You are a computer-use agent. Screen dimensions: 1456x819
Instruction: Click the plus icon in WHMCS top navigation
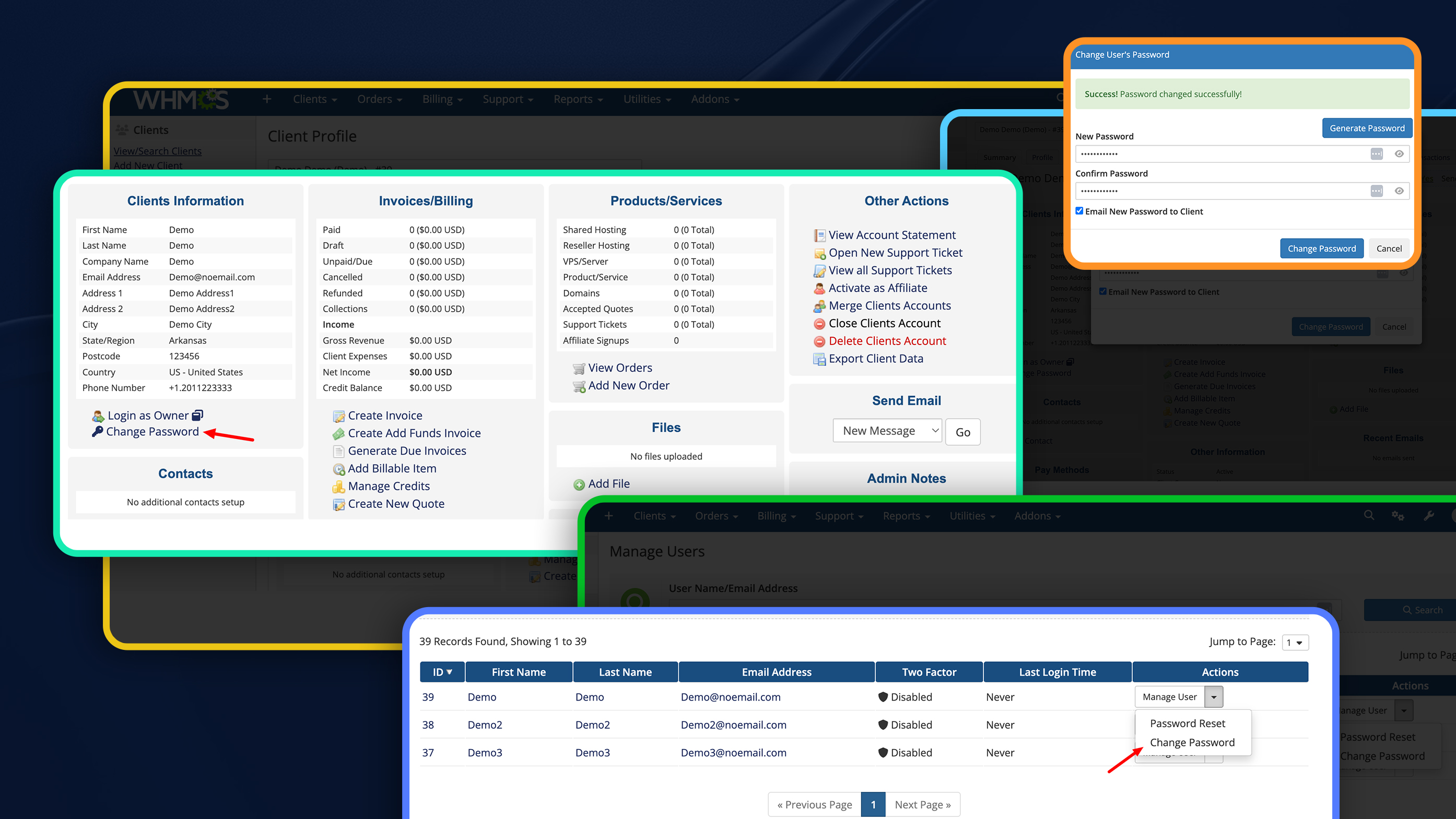pyautogui.click(x=267, y=99)
